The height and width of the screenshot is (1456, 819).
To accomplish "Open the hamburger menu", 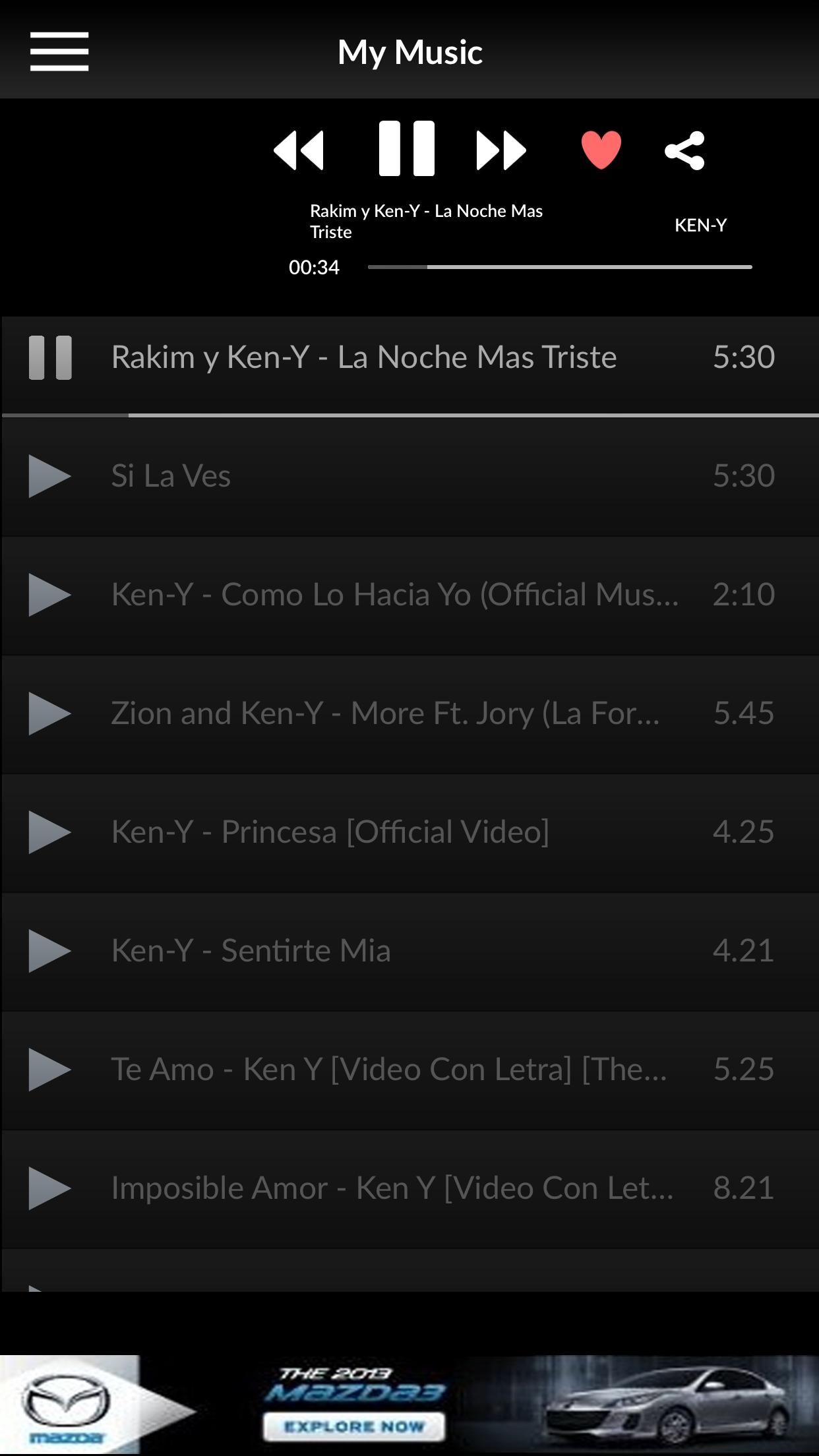I will click(x=59, y=51).
